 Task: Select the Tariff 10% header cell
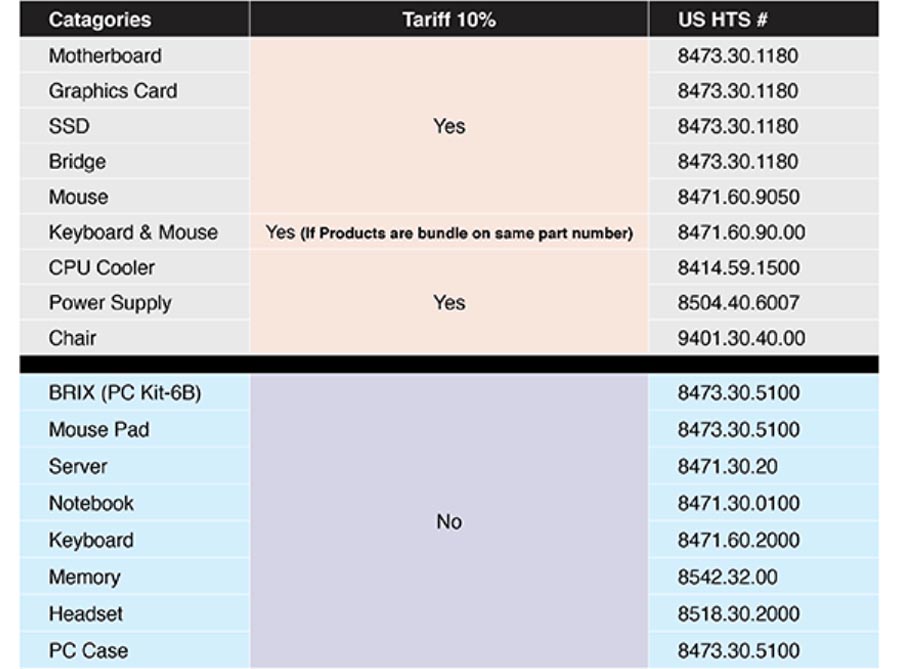coord(449,20)
